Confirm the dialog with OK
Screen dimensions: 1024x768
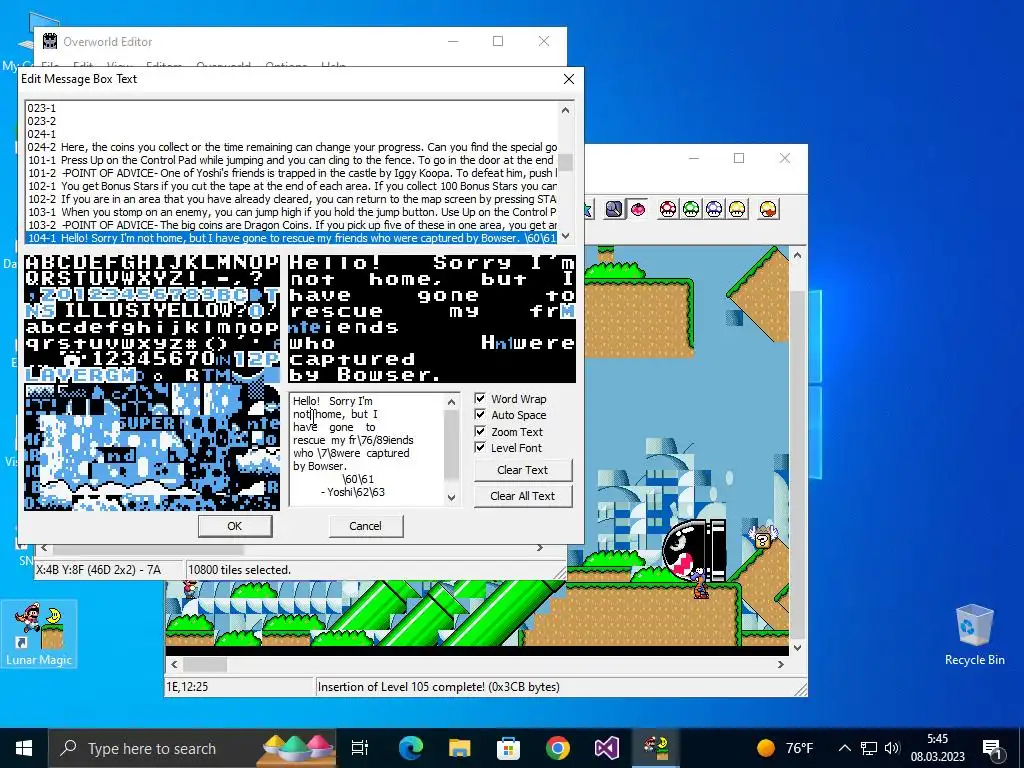point(234,526)
